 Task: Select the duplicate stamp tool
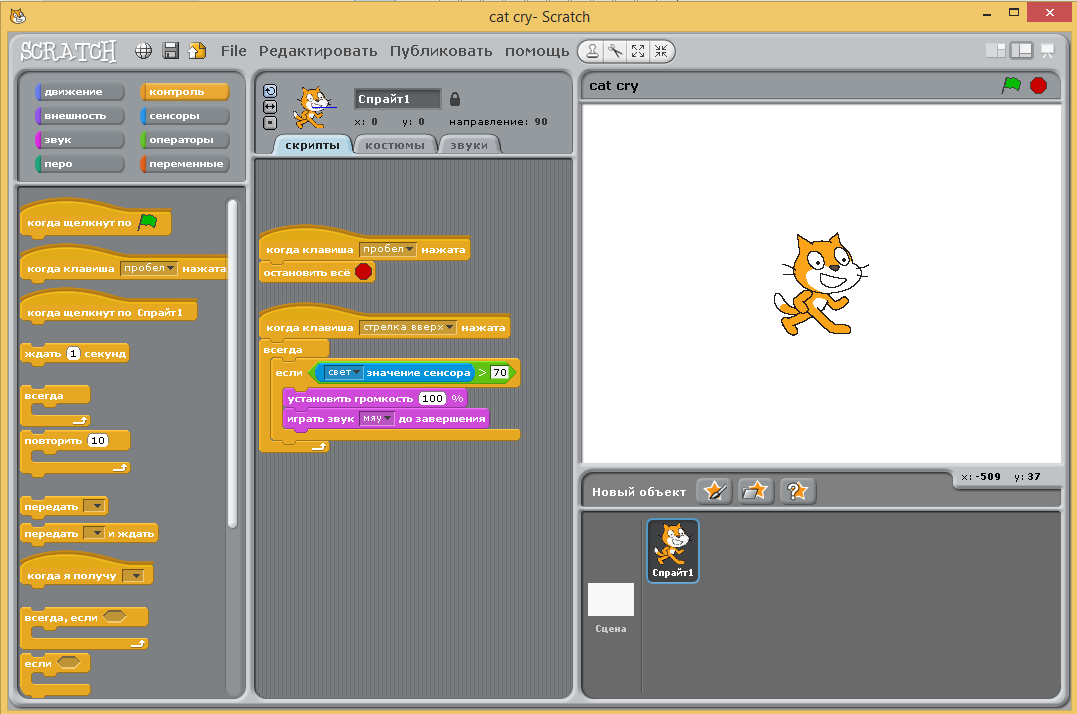point(592,51)
